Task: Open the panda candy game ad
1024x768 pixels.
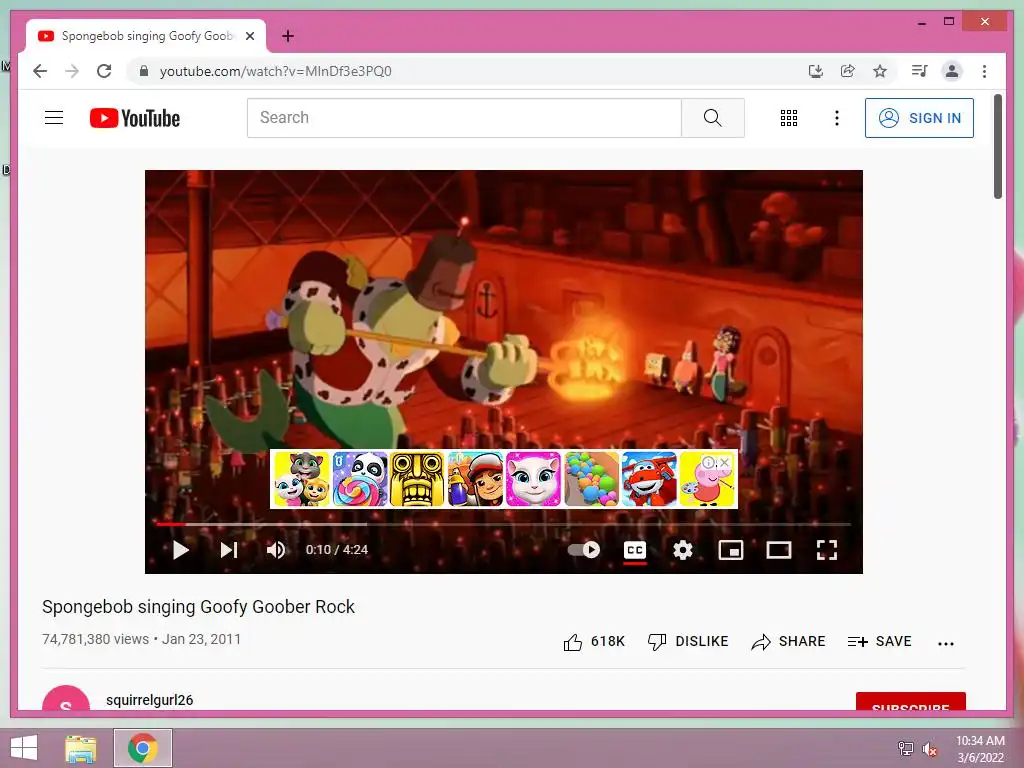Action: (360, 479)
